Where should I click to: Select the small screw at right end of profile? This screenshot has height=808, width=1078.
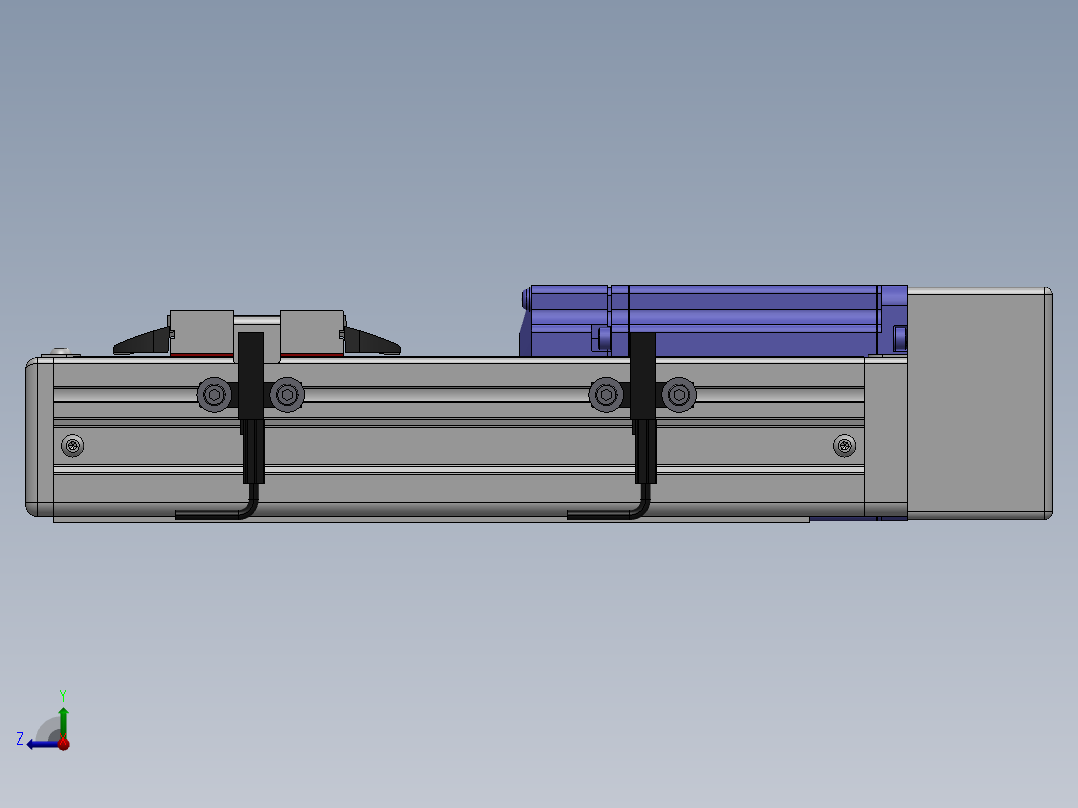[x=844, y=446]
